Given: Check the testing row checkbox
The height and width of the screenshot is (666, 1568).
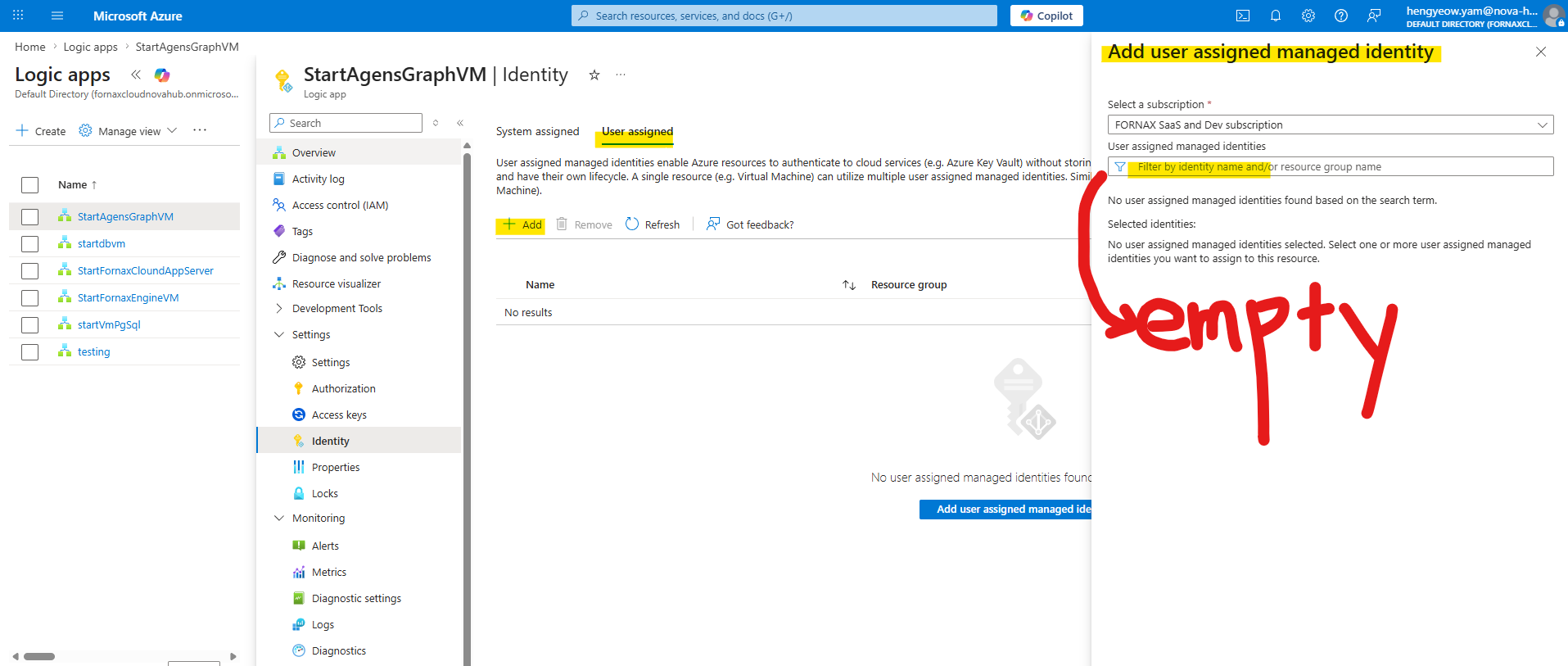Looking at the screenshot, I should pos(30,352).
